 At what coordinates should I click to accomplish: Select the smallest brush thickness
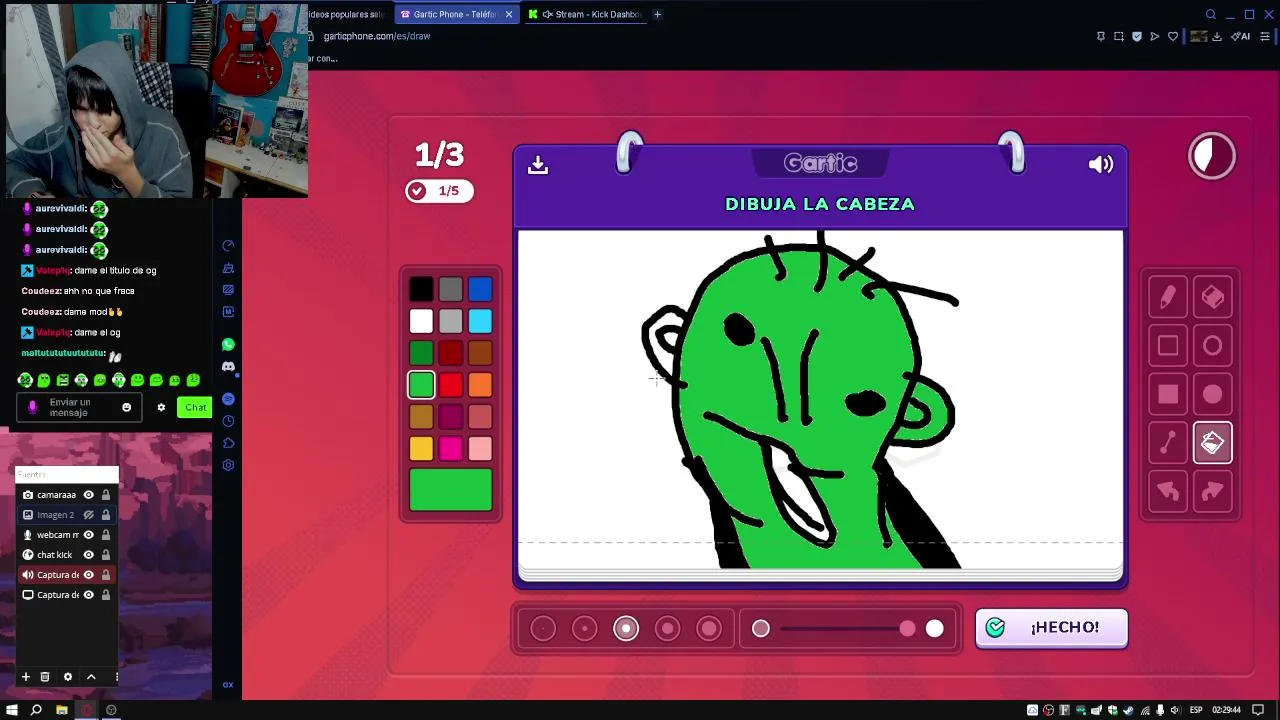click(x=543, y=628)
